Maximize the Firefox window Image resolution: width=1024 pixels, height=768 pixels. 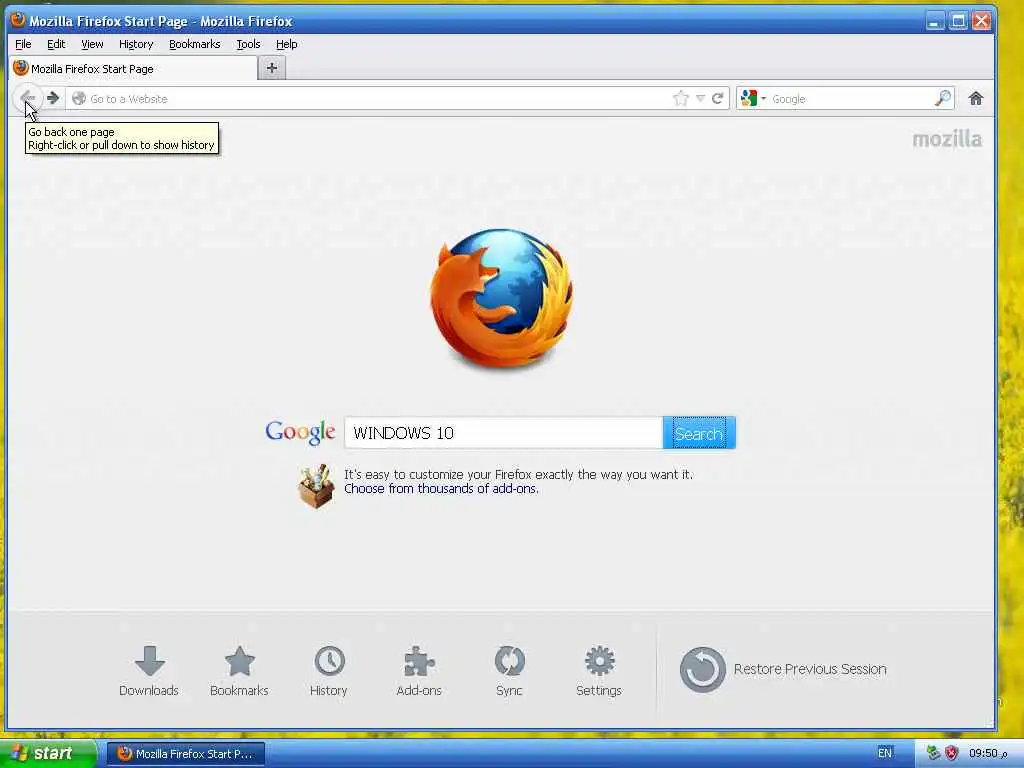958,21
